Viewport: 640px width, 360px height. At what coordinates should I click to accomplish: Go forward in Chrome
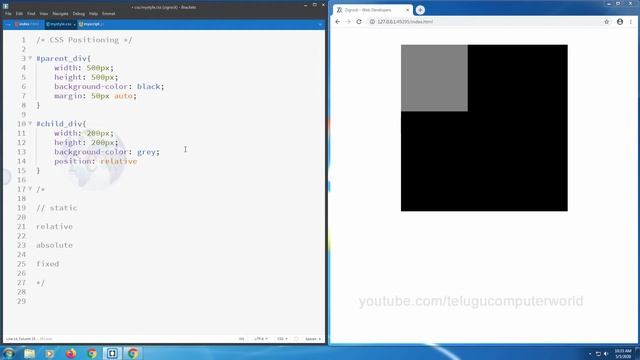(x=348, y=22)
